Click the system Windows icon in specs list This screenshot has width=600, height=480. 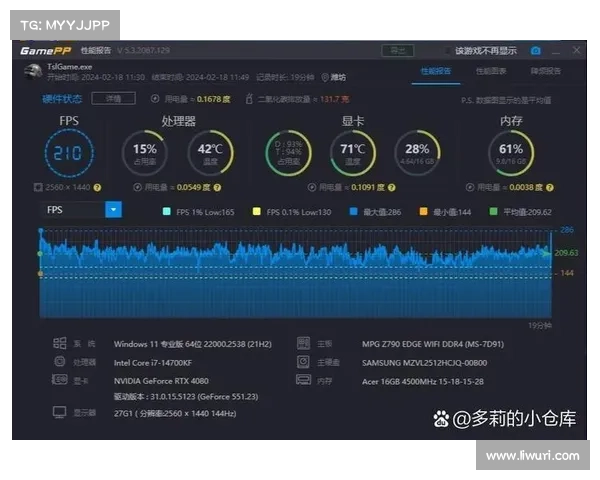(x=59, y=343)
